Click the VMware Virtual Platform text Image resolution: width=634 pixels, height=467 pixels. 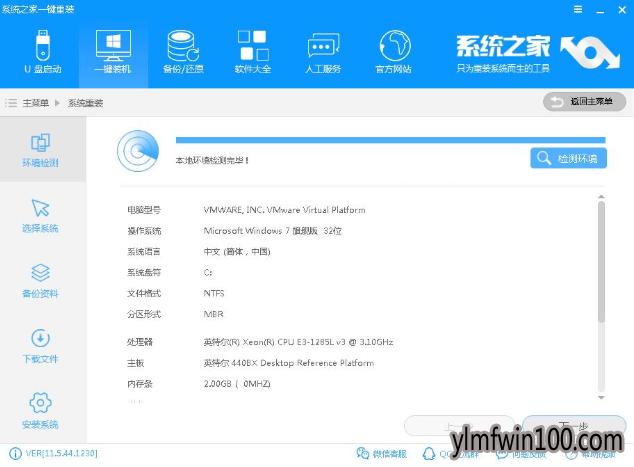tap(284, 210)
